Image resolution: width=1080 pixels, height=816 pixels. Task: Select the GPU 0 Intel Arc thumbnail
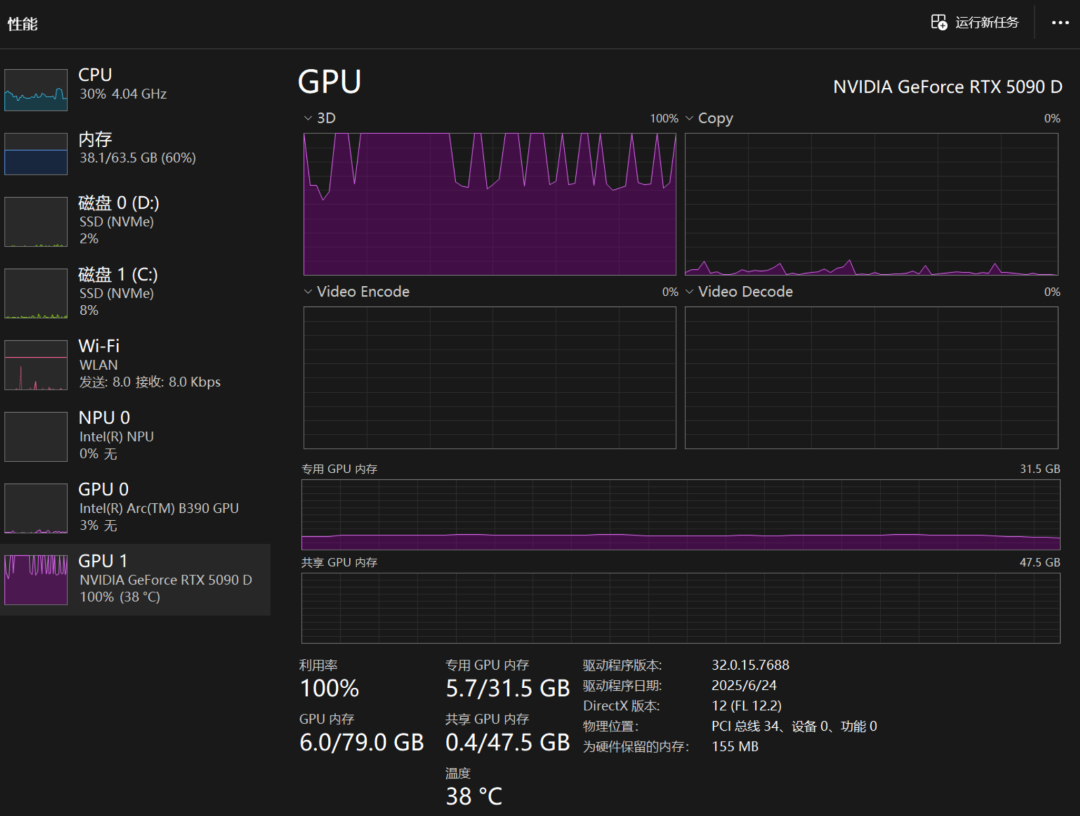coord(36,508)
